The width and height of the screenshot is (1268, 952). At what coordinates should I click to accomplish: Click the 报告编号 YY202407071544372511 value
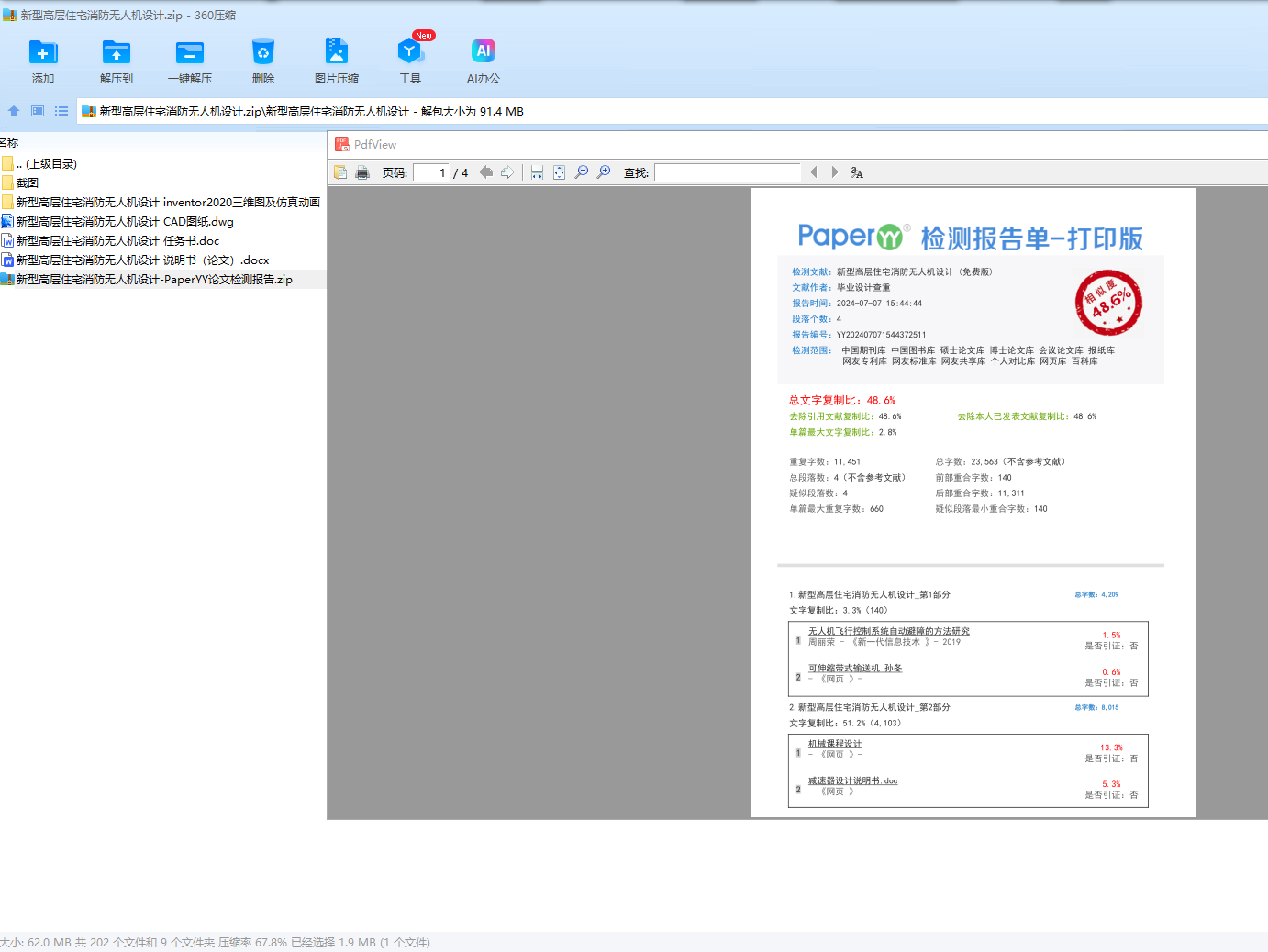pos(881,335)
